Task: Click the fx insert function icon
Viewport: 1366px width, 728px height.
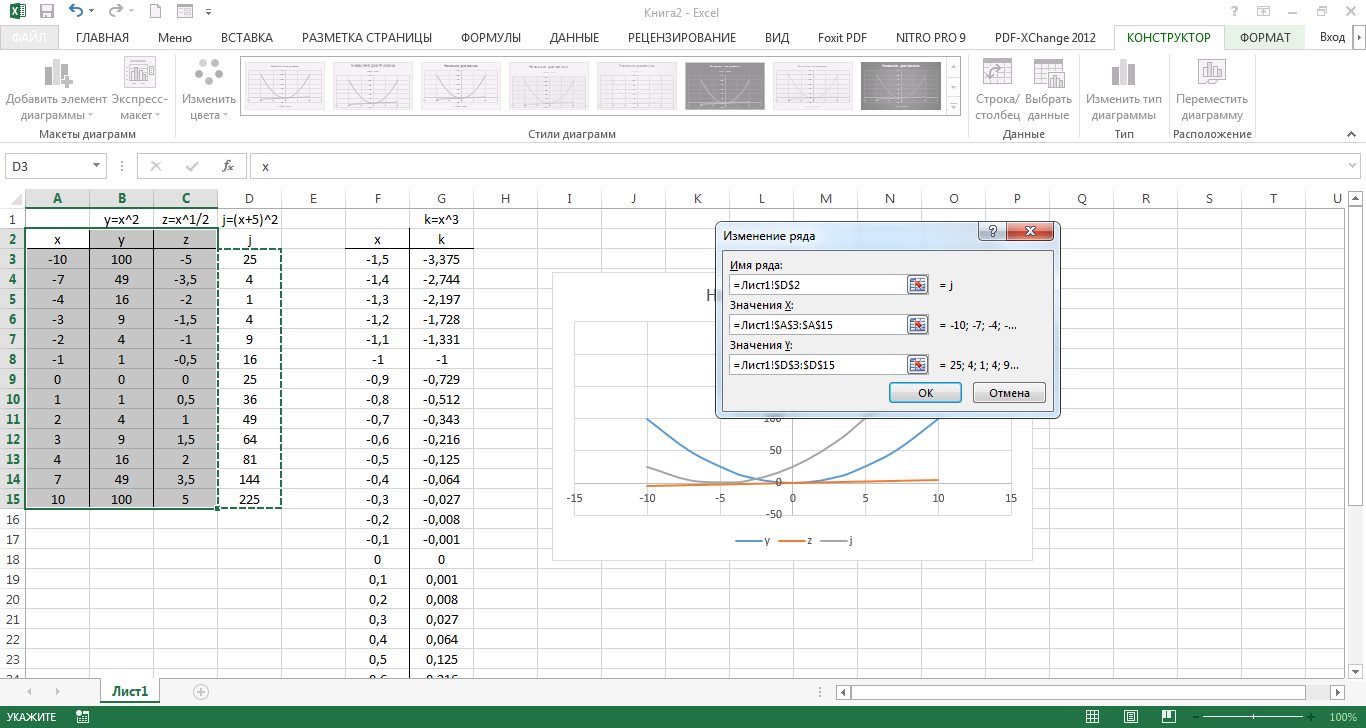Action: [x=228, y=166]
